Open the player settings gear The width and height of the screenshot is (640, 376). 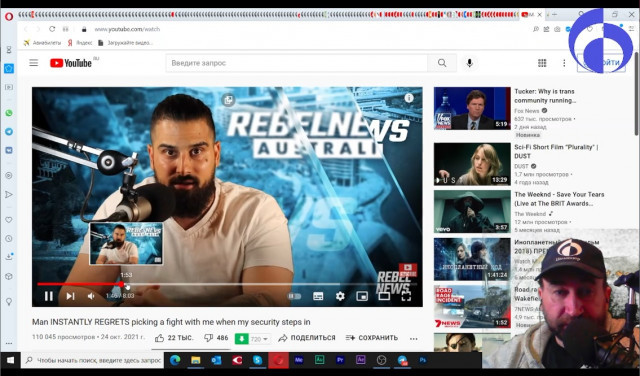pos(340,296)
